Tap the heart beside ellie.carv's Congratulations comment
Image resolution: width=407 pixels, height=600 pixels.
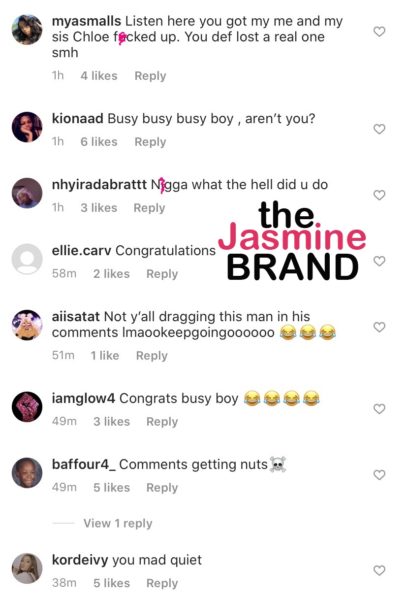379,261
